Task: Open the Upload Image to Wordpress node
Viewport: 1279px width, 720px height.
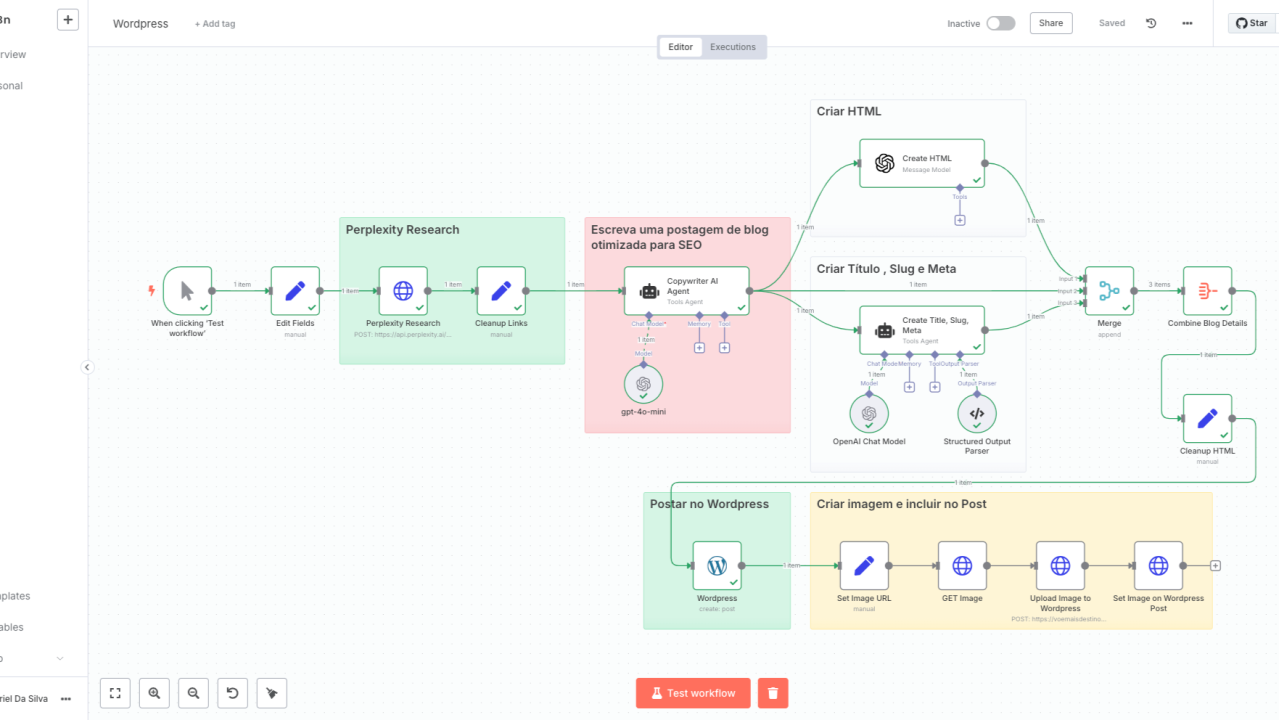Action: coord(1060,566)
